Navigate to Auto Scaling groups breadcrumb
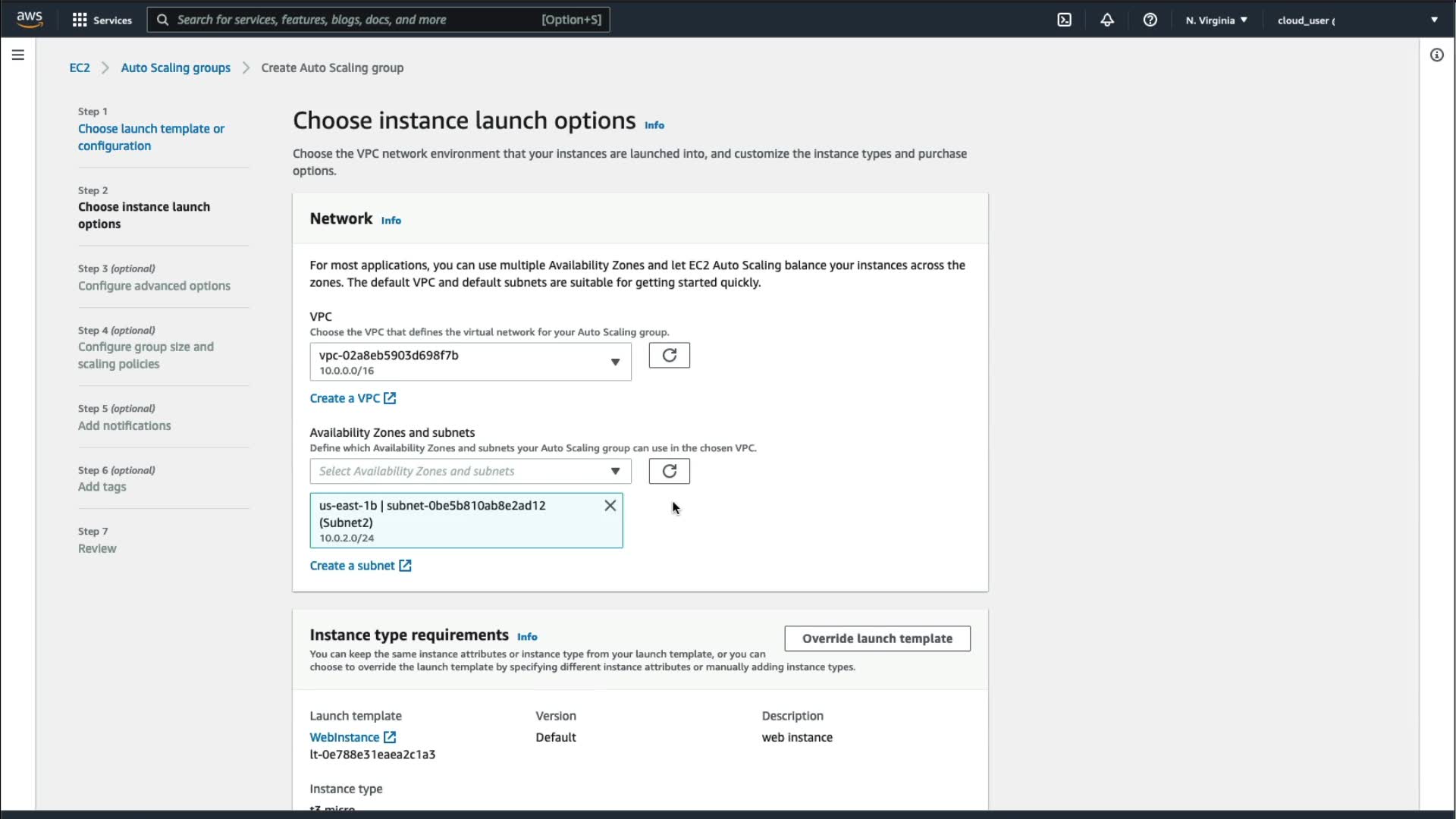 [x=175, y=68]
